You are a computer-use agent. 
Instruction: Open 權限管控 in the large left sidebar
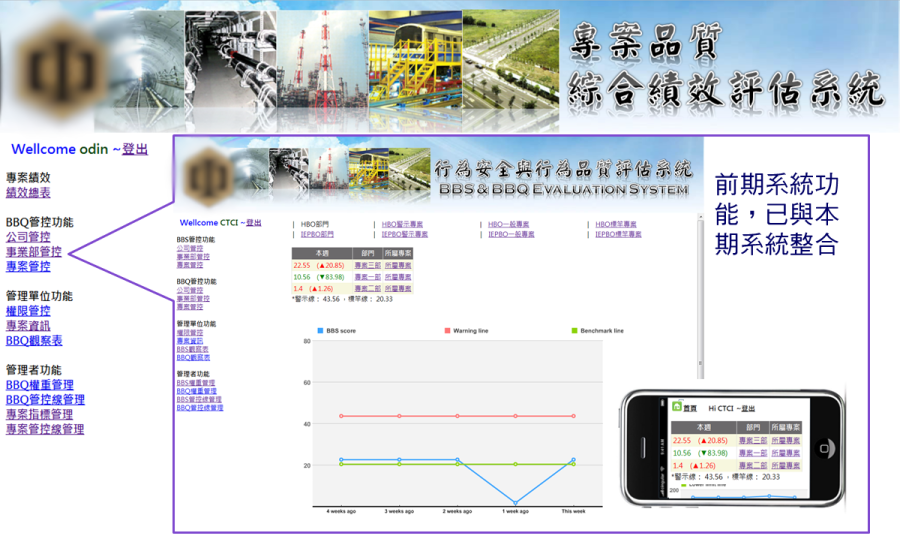[28, 311]
